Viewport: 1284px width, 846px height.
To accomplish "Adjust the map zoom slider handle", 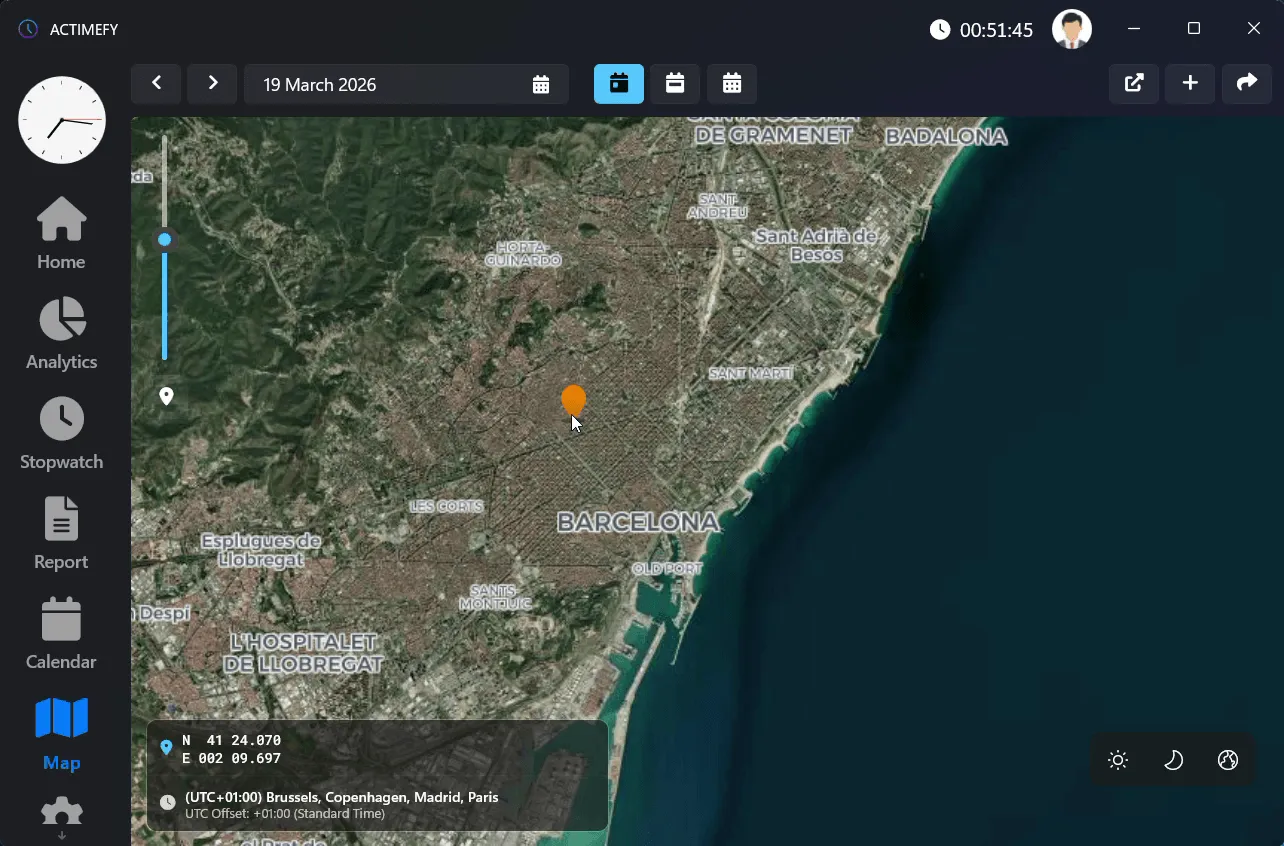I will click(165, 240).
